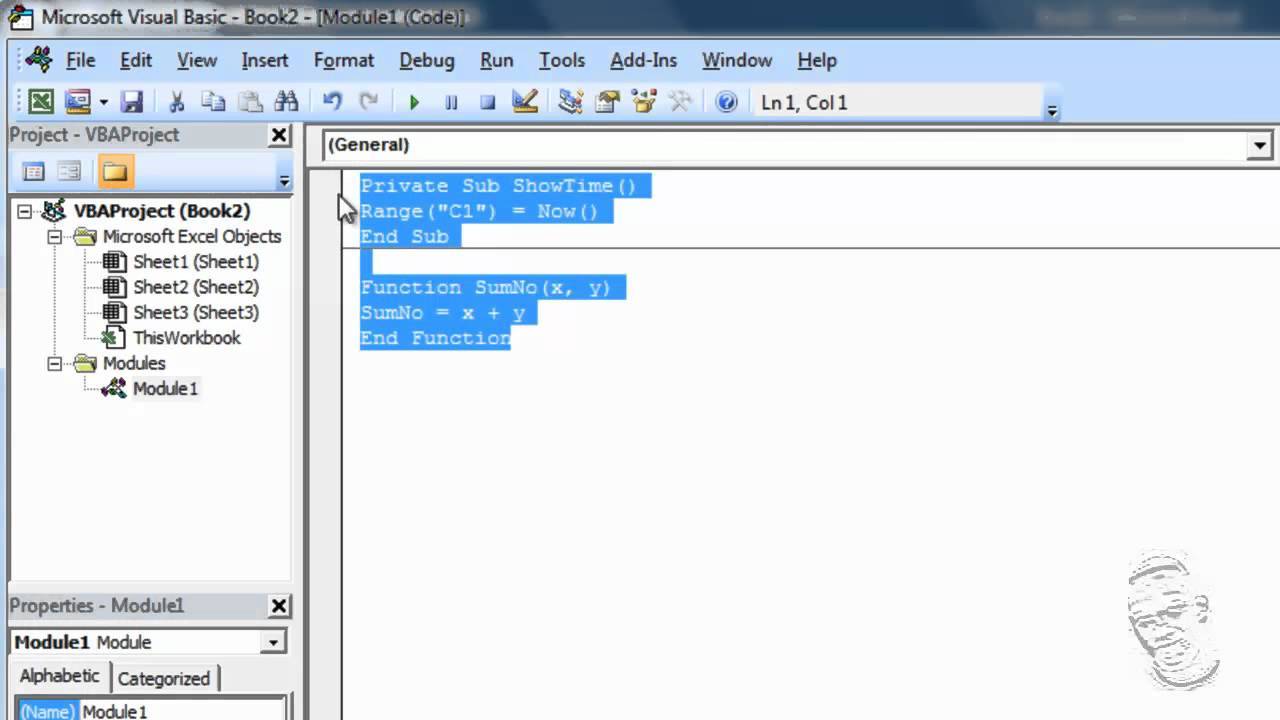The image size is (1280, 720).
Task: Select ThisWorkbook in the project tree
Action: tap(187, 338)
